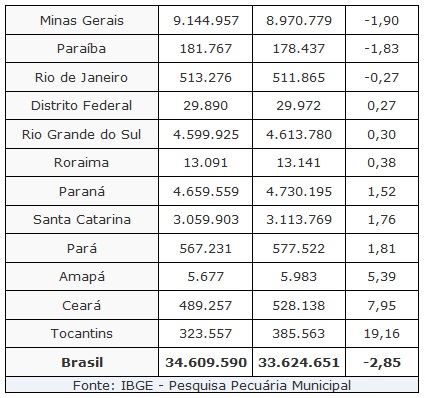Select Ceará's variation value 7,95
The image size is (425, 398).
pyautogui.click(x=382, y=305)
